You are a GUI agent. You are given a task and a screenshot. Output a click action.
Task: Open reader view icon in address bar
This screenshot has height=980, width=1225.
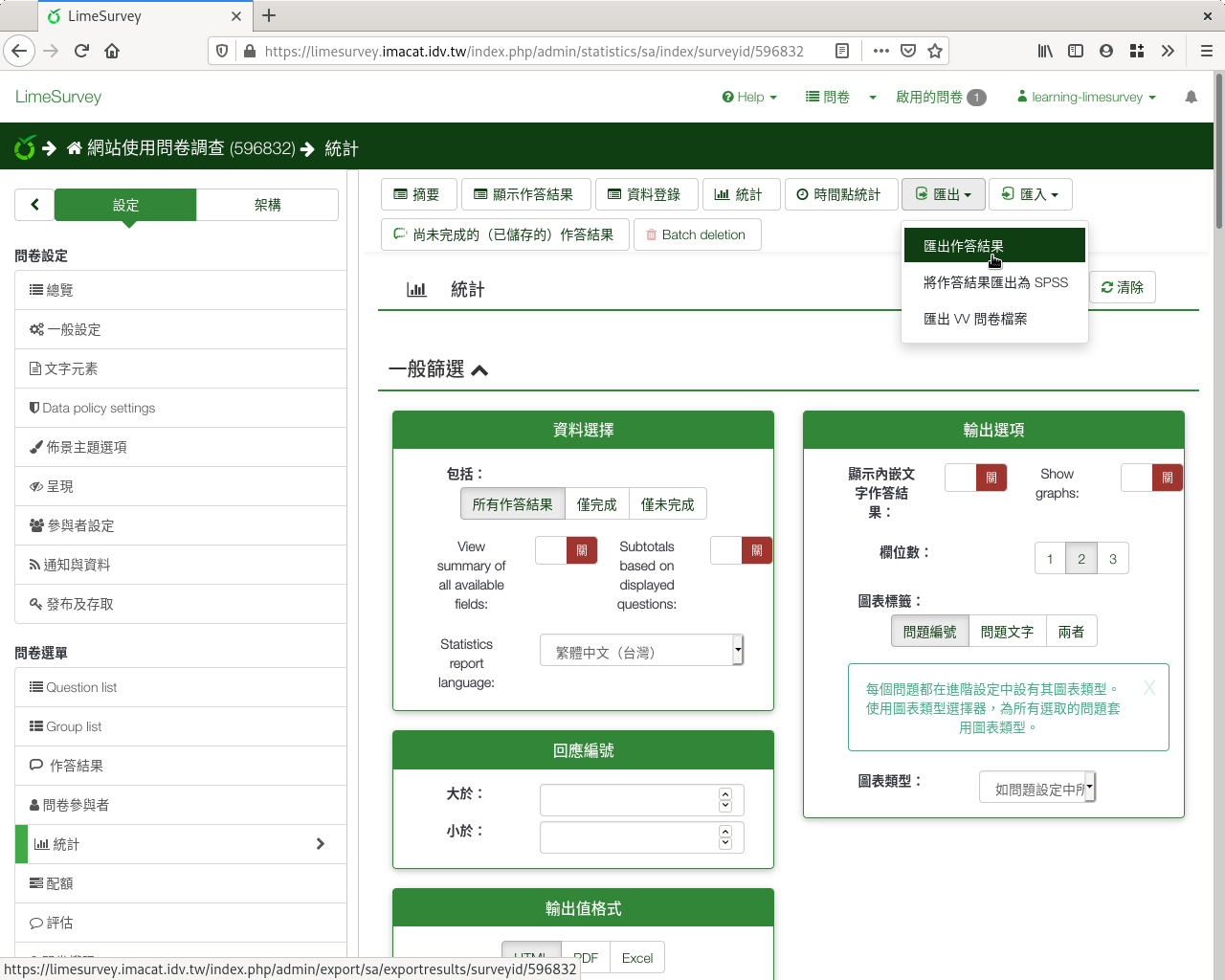coord(842,51)
